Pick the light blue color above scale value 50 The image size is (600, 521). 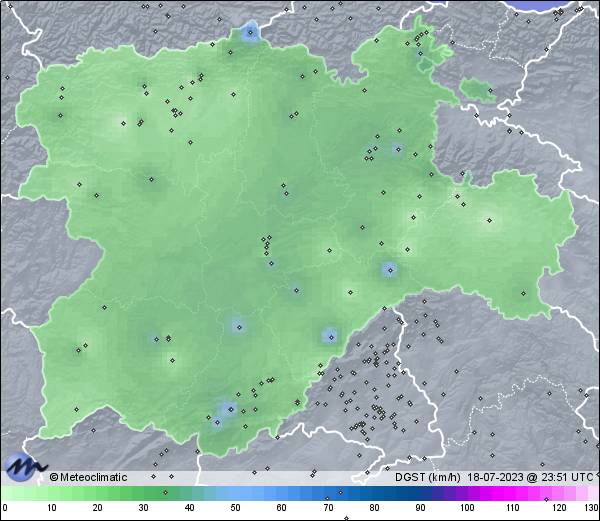pyautogui.click(x=236, y=493)
